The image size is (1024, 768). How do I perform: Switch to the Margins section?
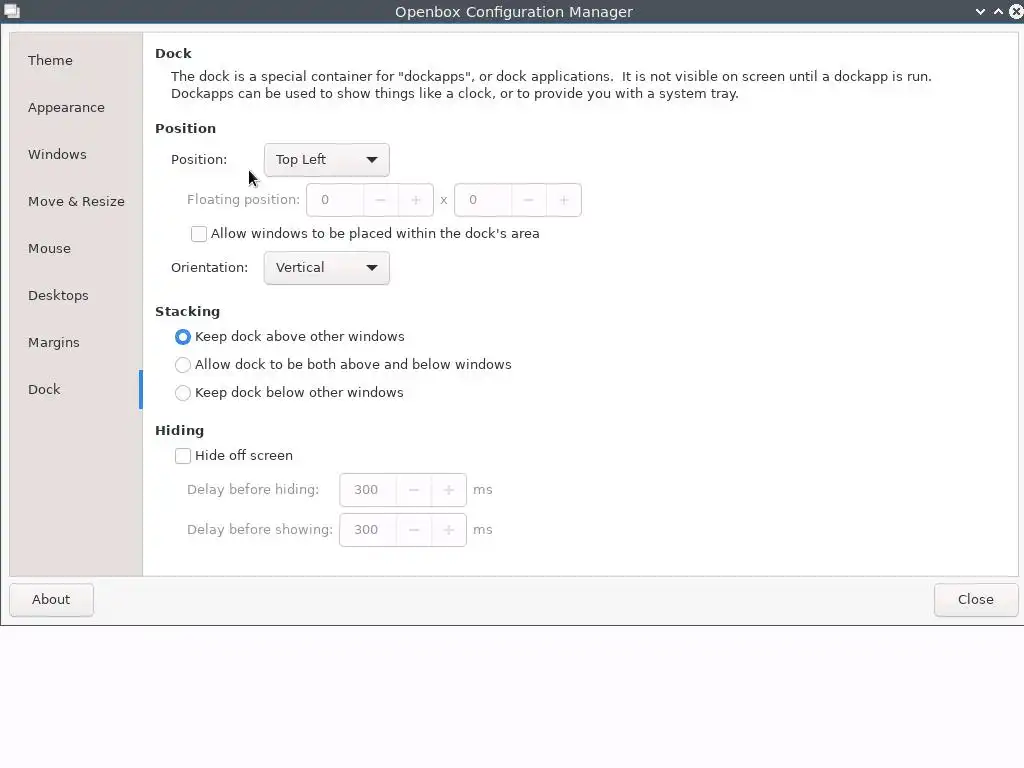(76, 342)
